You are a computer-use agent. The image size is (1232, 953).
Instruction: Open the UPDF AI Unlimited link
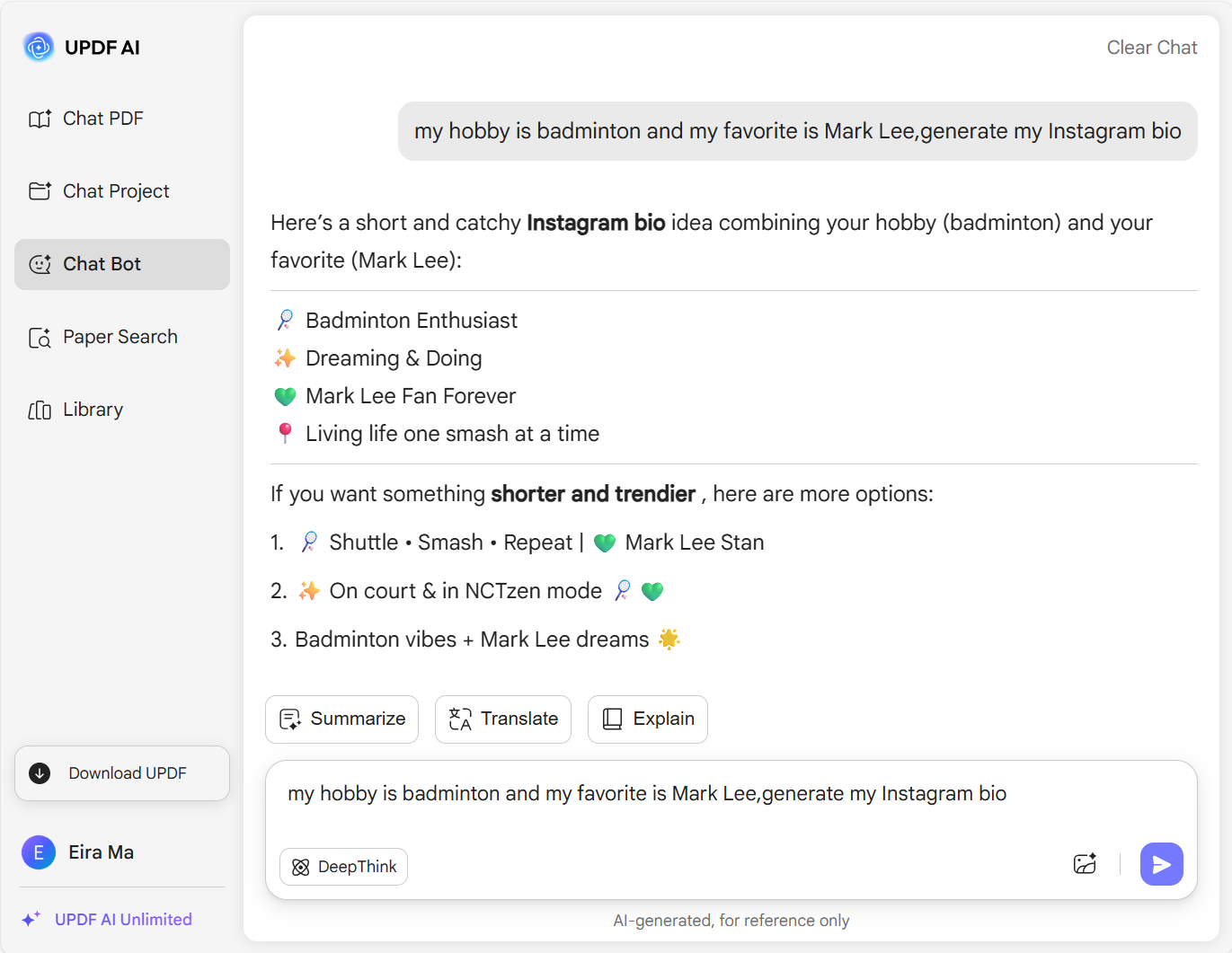123,919
